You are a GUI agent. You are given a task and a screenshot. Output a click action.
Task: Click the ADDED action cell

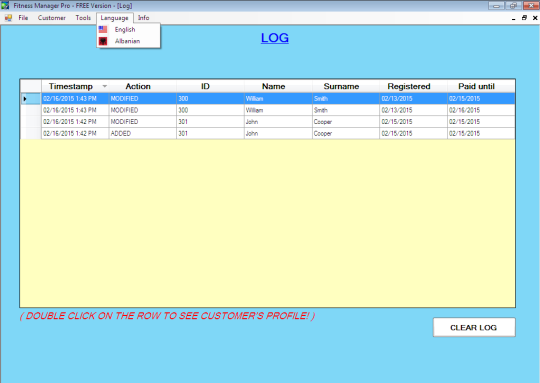143,133
